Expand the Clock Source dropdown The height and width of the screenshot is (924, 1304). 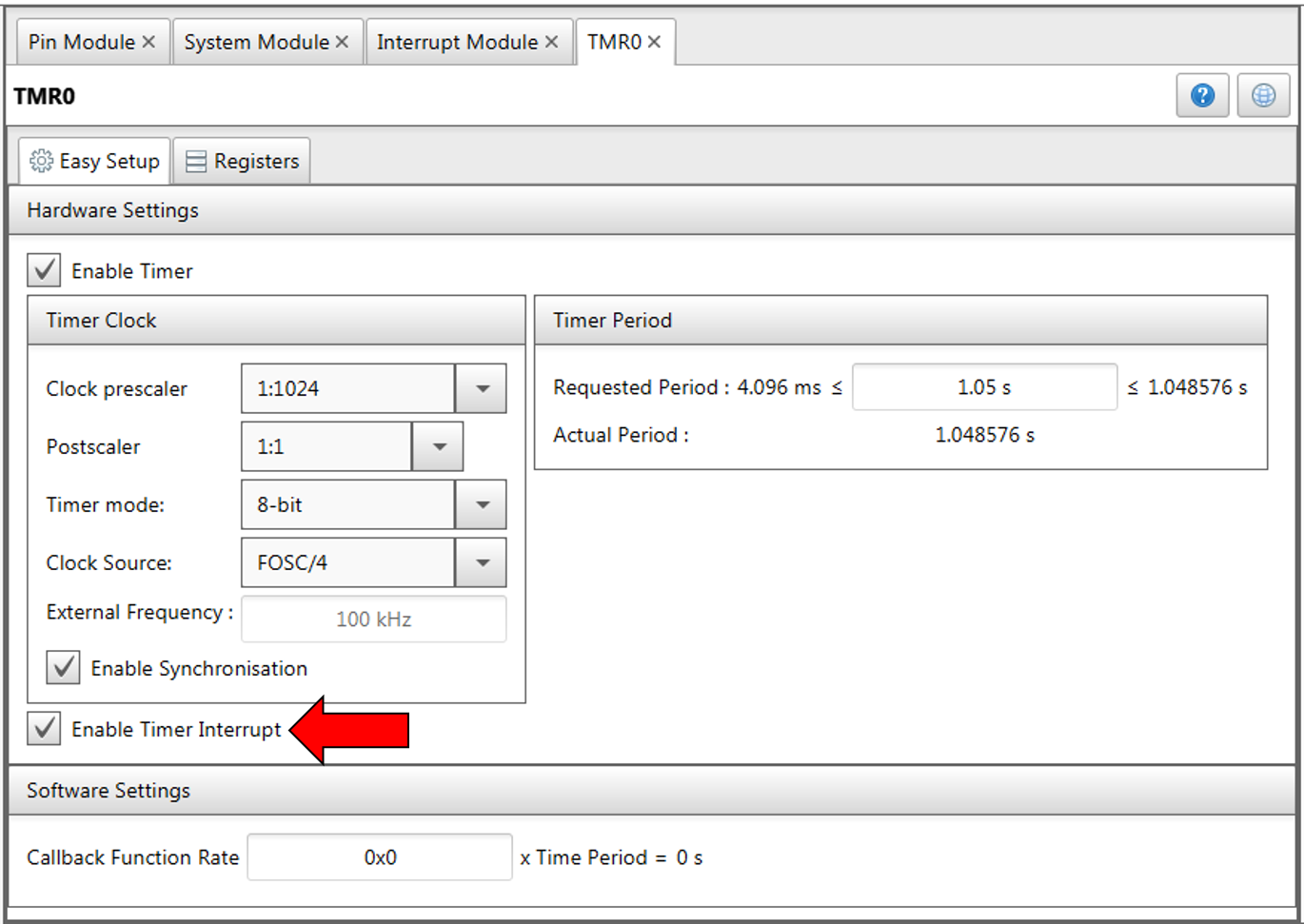(x=482, y=562)
